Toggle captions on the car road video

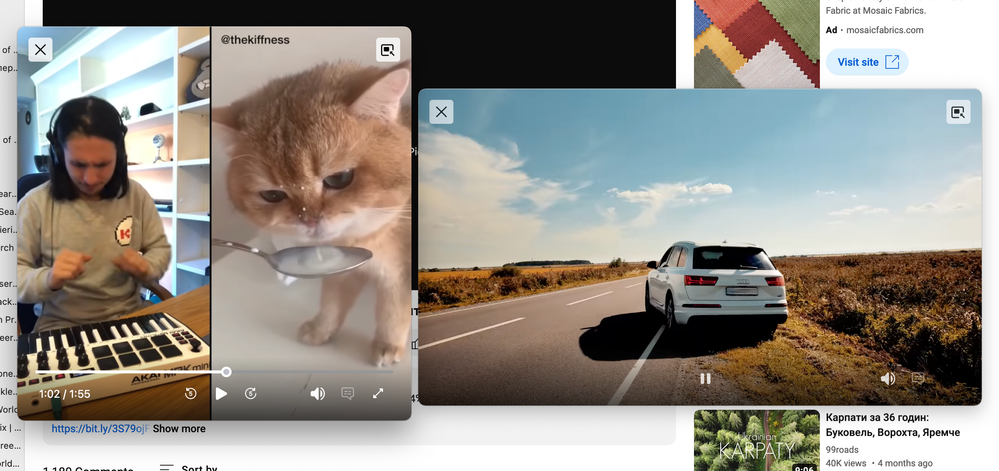coord(918,379)
